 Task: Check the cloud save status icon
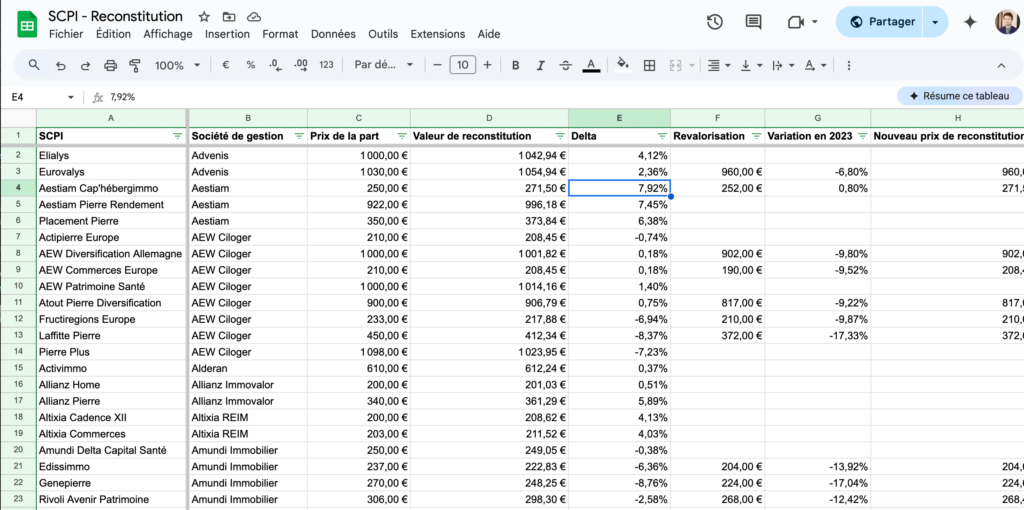254,17
